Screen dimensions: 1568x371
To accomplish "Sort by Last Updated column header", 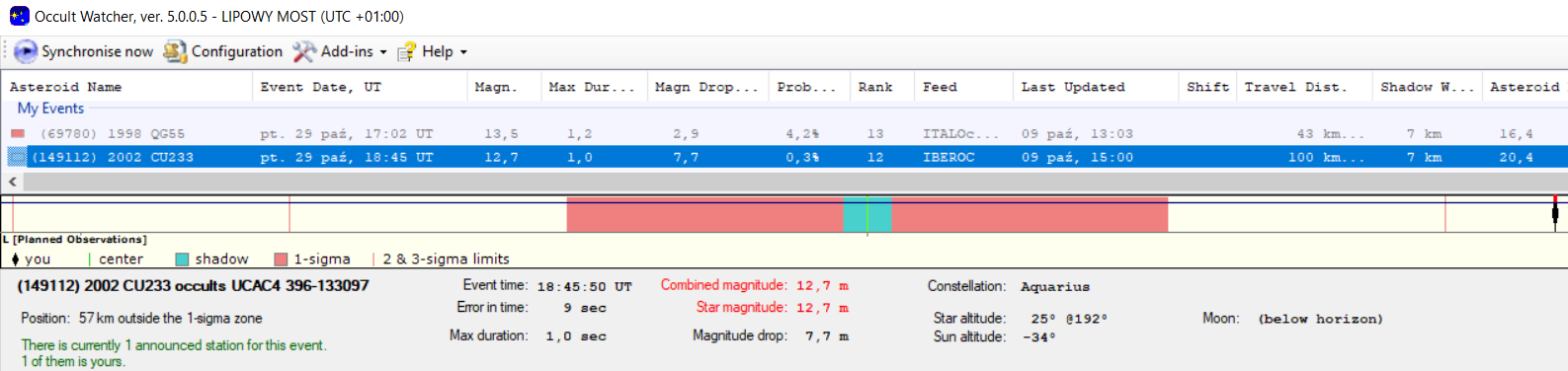I will (x=1096, y=87).
